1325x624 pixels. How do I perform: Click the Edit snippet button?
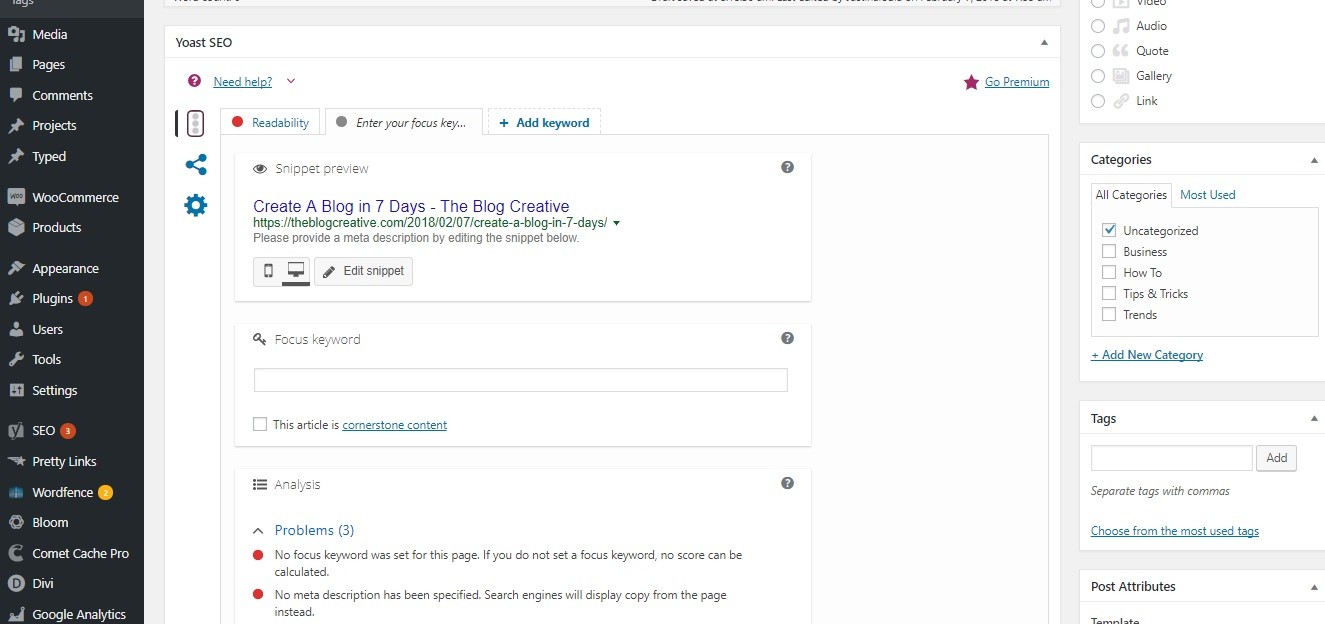click(363, 271)
